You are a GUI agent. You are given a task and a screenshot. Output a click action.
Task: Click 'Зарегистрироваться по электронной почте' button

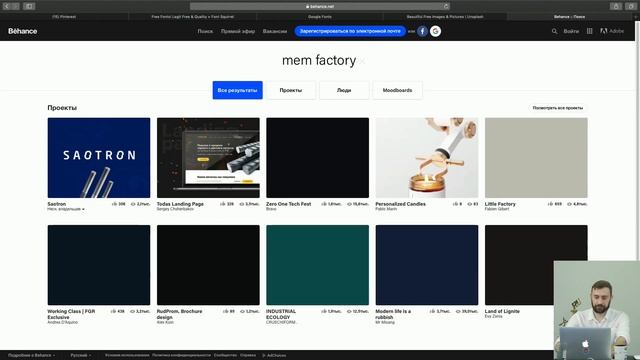(350, 31)
